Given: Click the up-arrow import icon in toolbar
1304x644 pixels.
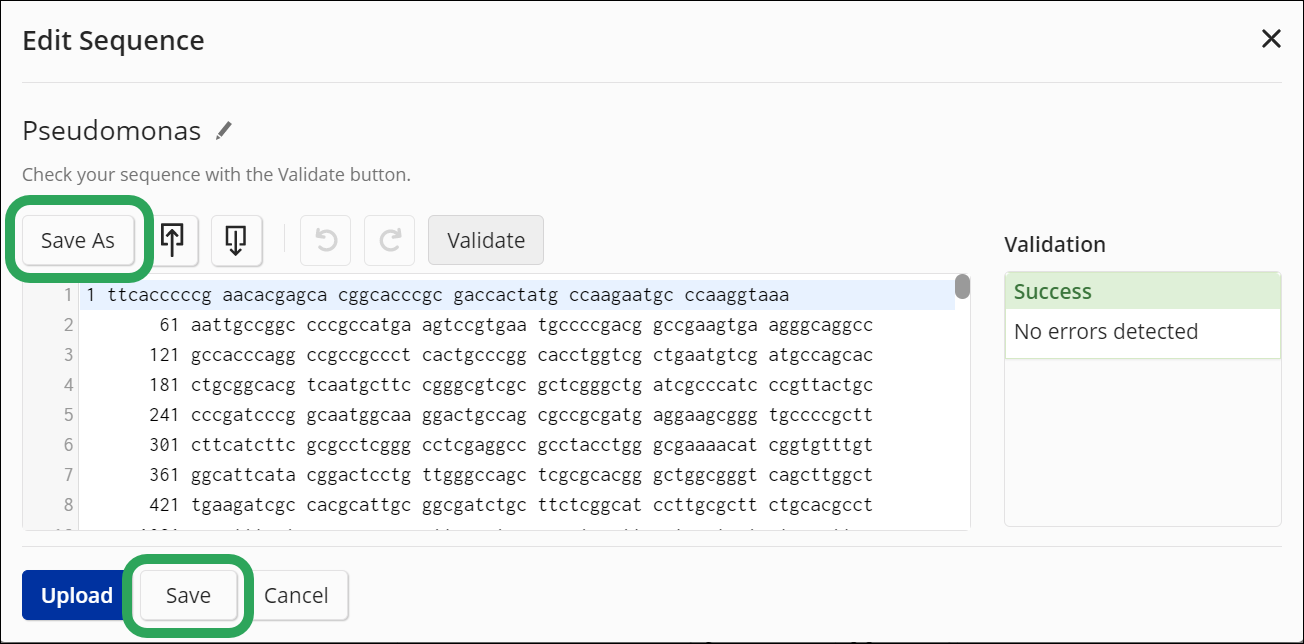Looking at the screenshot, I should (173, 240).
